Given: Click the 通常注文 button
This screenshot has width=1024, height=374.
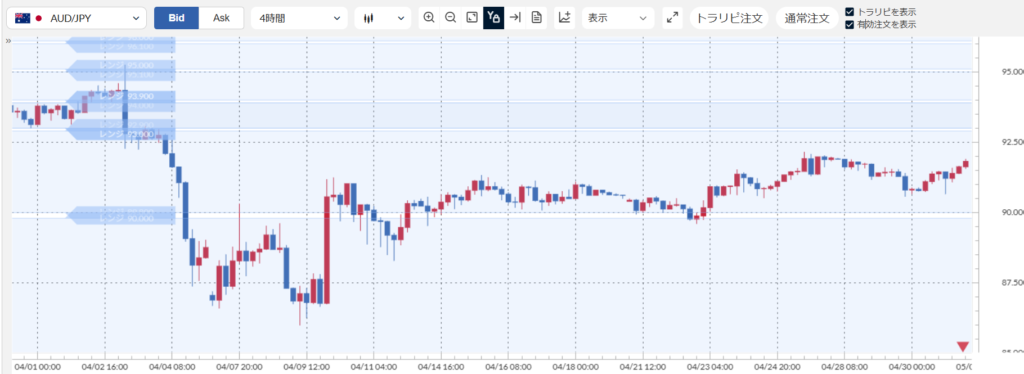Looking at the screenshot, I should (807, 18).
